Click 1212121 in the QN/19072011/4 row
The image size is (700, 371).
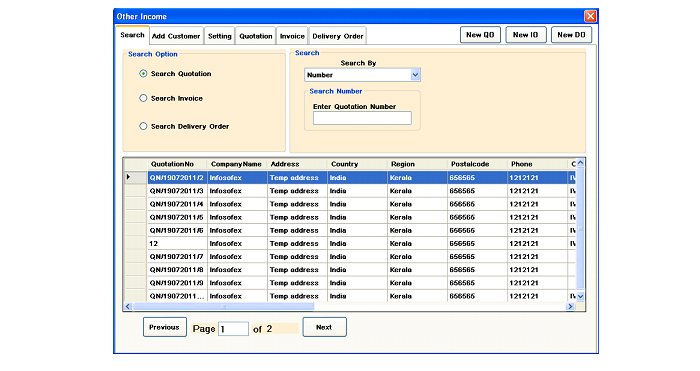click(538, 204)
